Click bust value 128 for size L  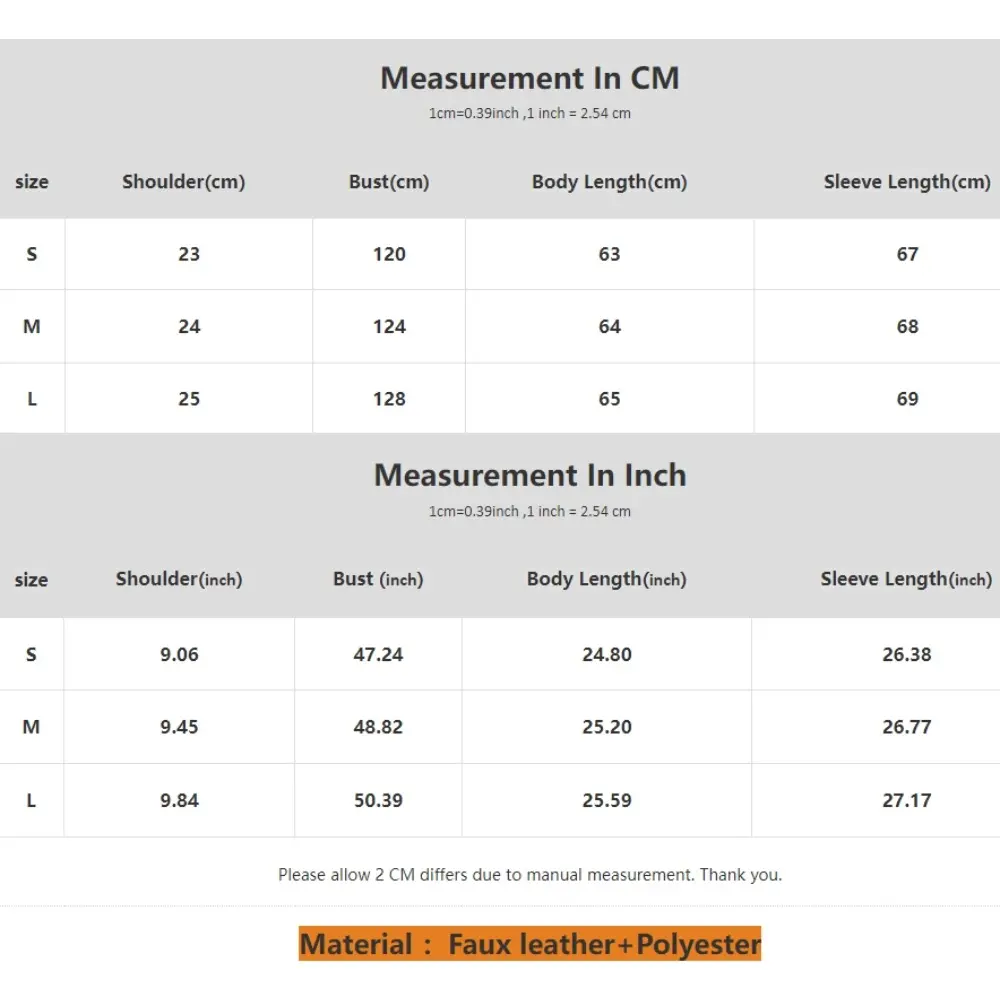(389, 399)
